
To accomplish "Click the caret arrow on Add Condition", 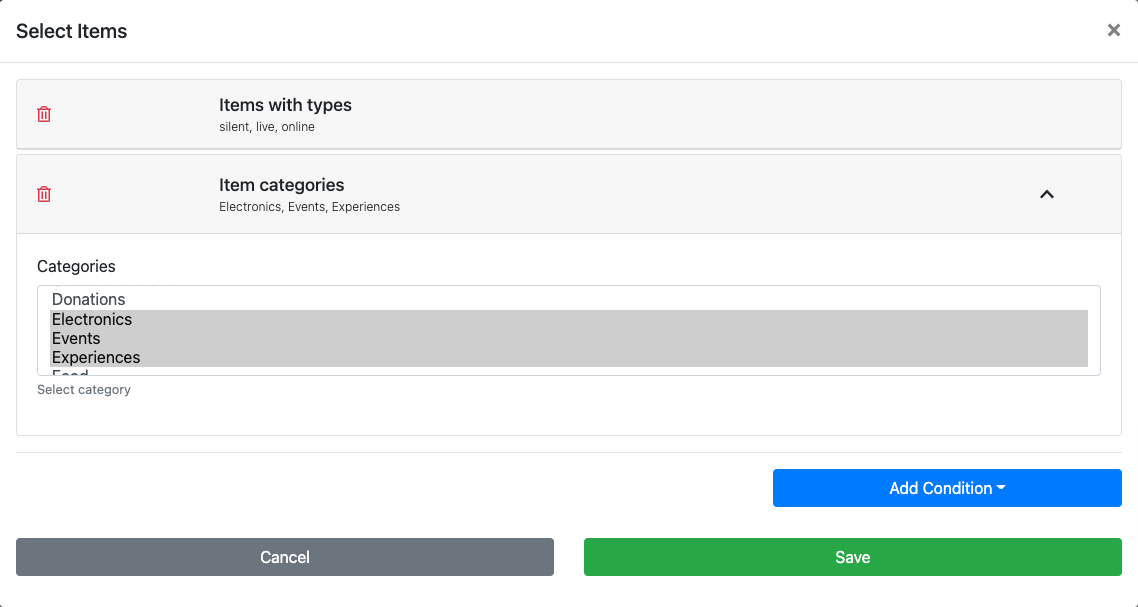I will [1001, 489].
